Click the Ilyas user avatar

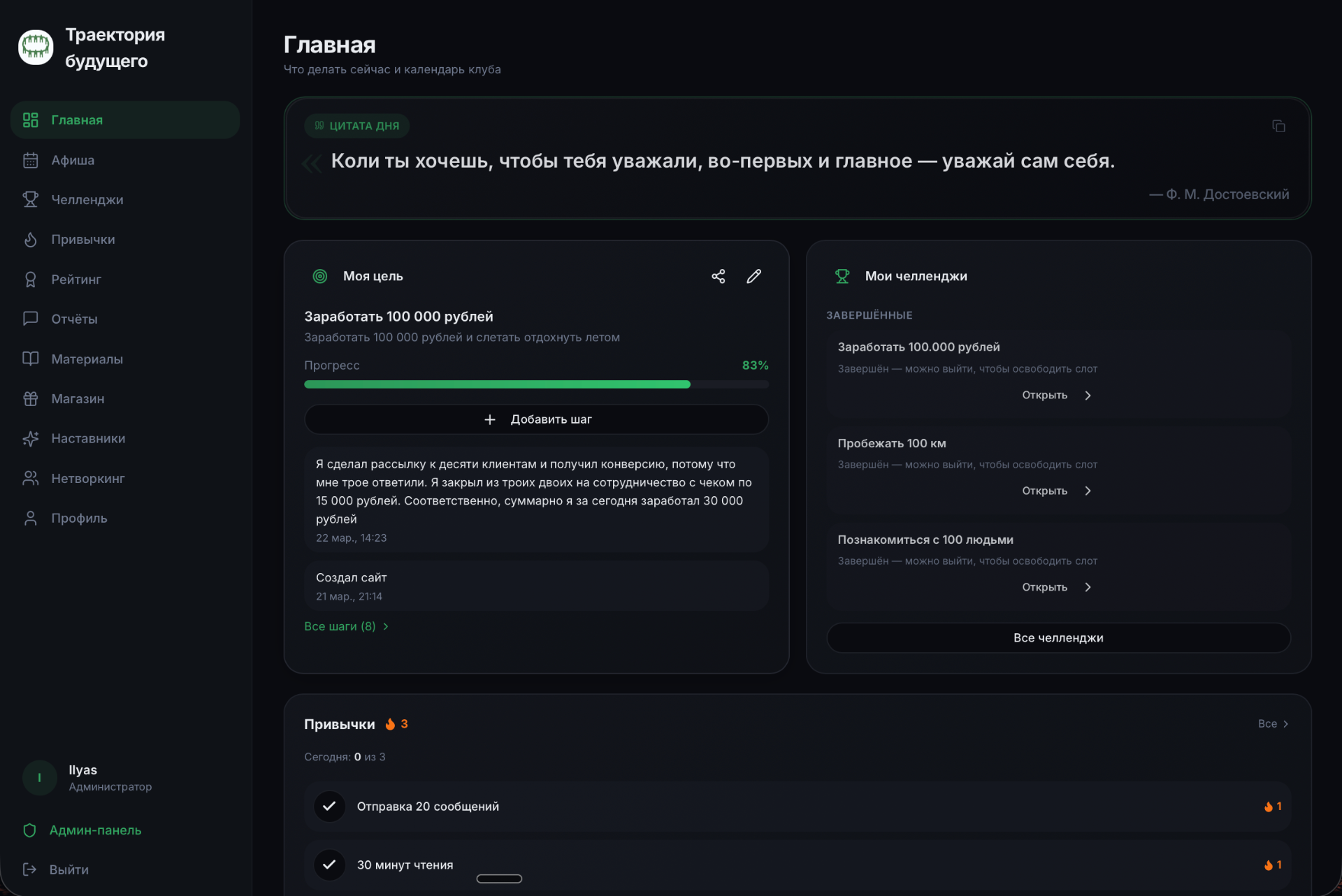click(40, 778)
